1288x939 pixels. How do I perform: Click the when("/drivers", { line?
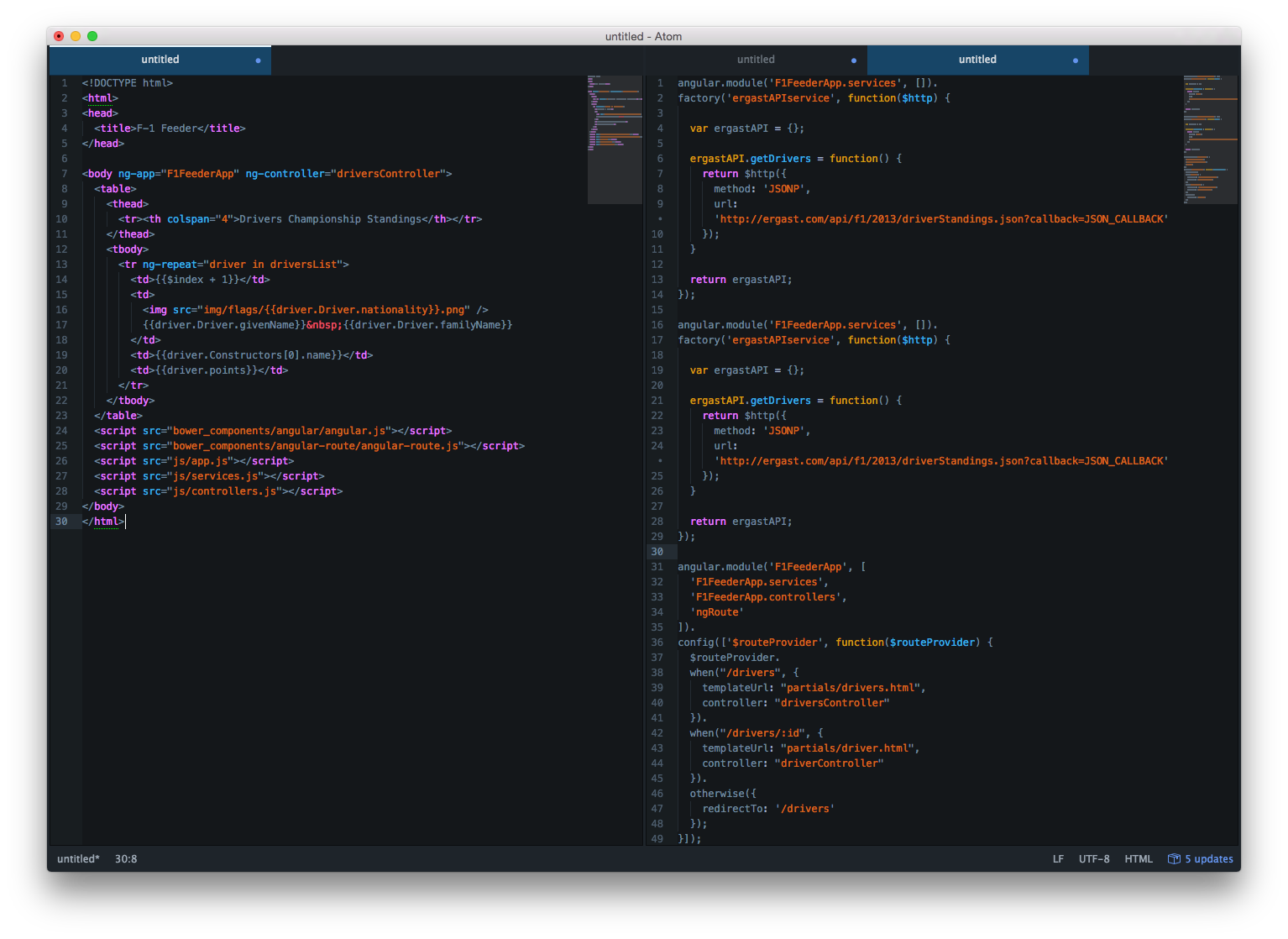pyautogui.click(x=745, y=673)
